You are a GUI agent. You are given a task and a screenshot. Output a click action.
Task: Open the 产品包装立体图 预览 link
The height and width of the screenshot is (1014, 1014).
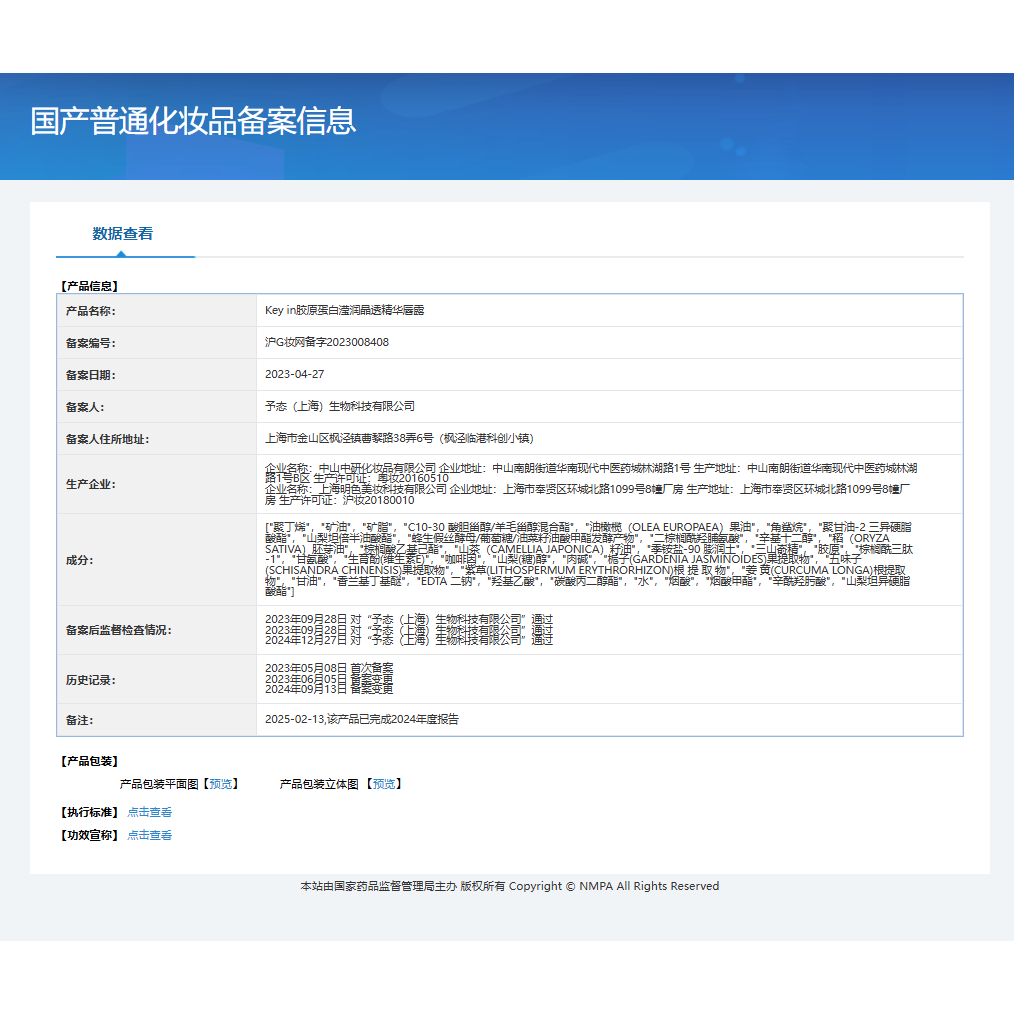click(x=384, y=784)
